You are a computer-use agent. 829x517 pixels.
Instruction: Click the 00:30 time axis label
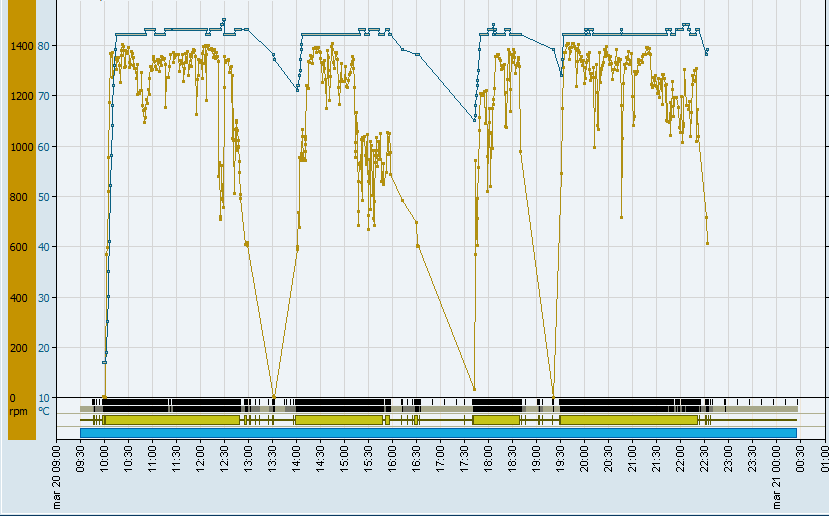(x=800, y=459)
